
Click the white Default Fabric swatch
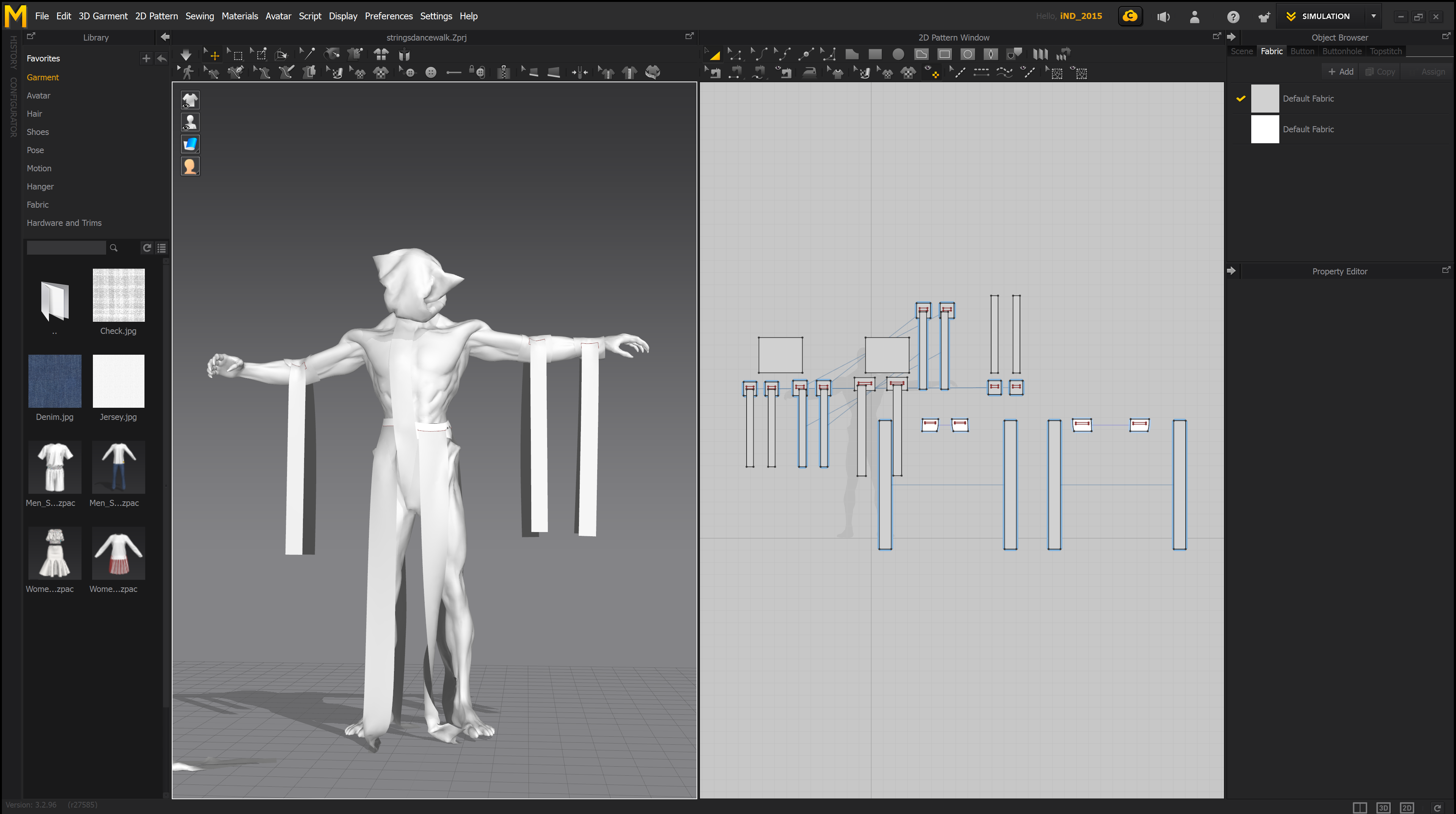[x=1265, y=129]
